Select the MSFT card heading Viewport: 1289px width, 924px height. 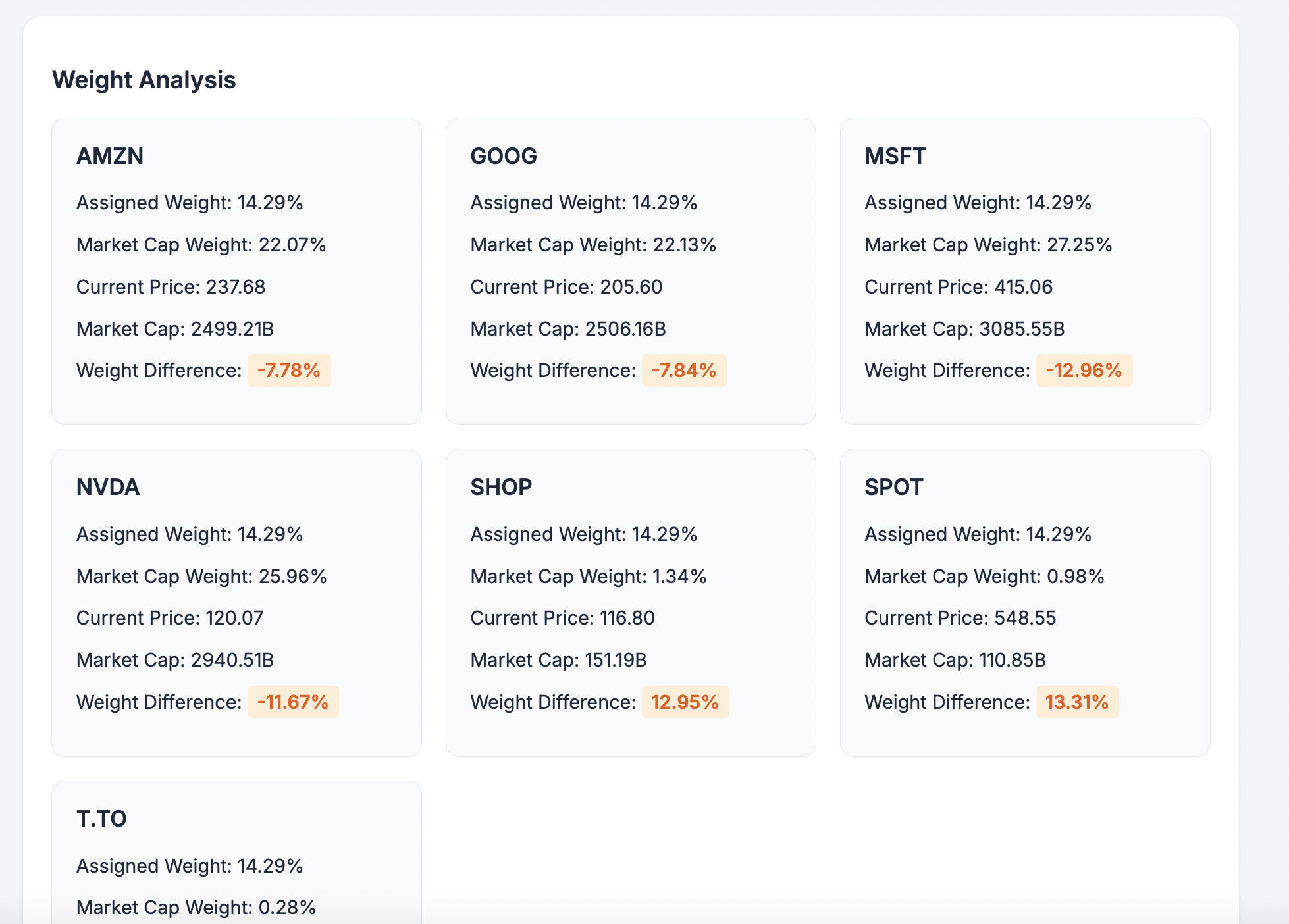(895, 156)
